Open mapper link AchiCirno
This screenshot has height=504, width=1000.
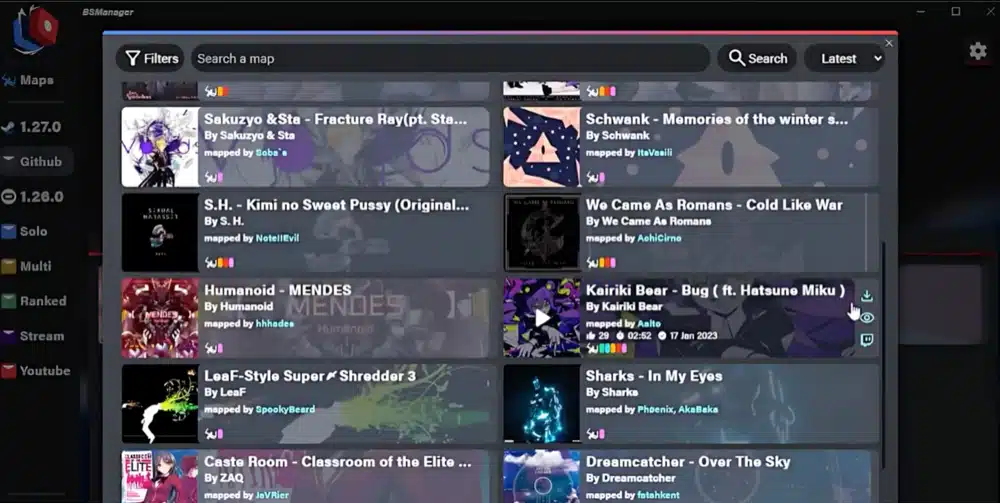point(659,238)
